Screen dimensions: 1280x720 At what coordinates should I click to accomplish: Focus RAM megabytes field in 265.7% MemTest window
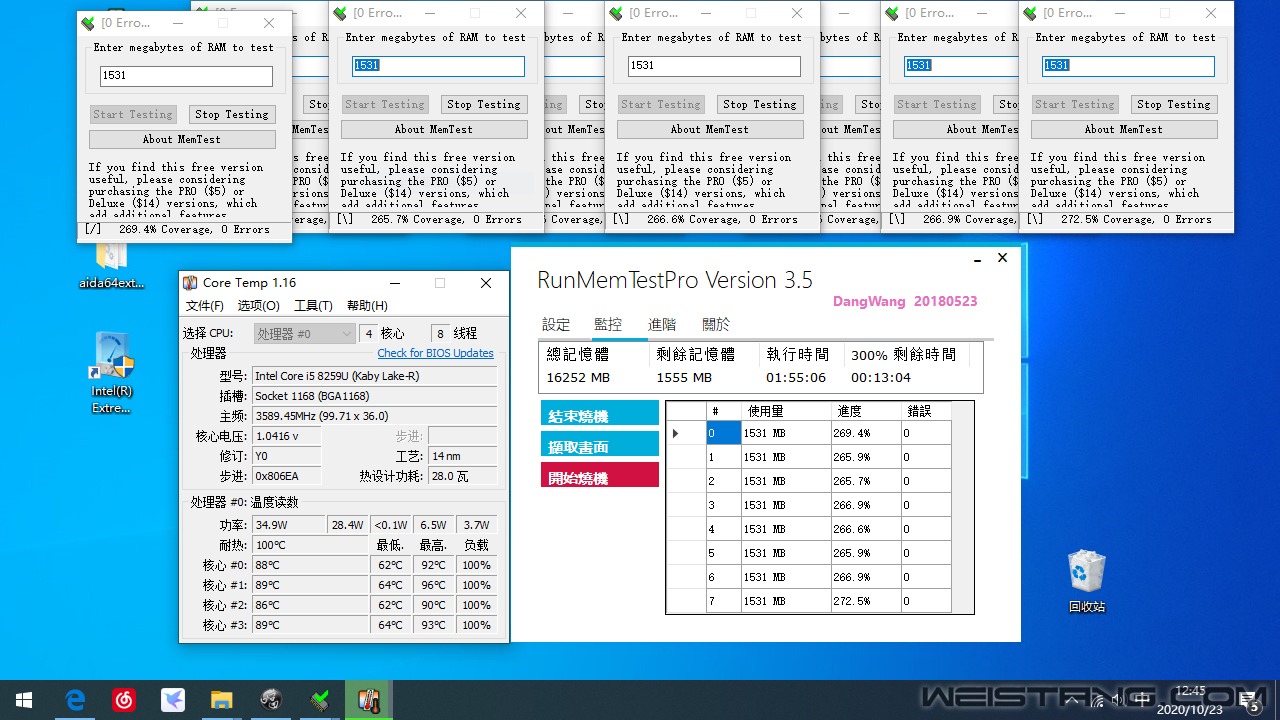coord(438,66)
